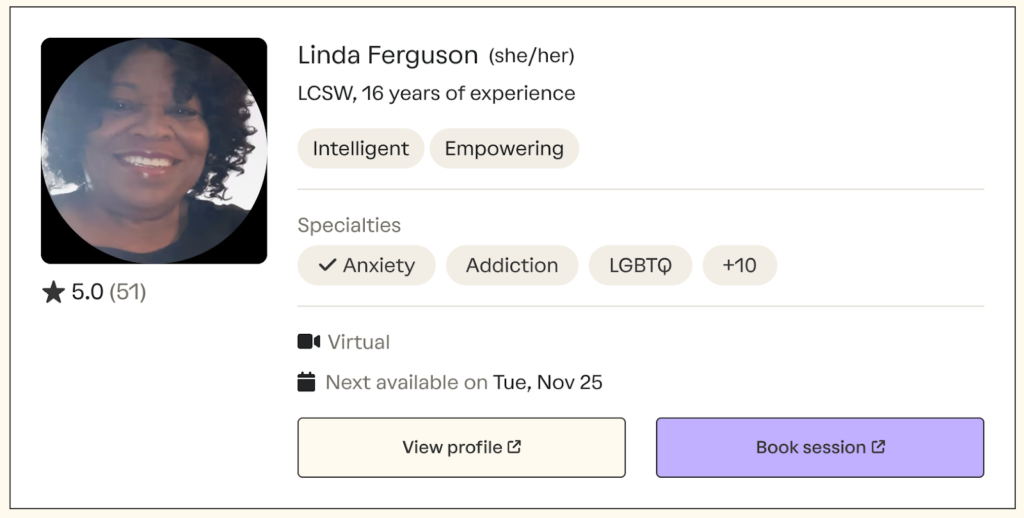Click the video camera icon beside Virtual
The width and height of the screenshot is (1024, 518).
click(308, 342)
